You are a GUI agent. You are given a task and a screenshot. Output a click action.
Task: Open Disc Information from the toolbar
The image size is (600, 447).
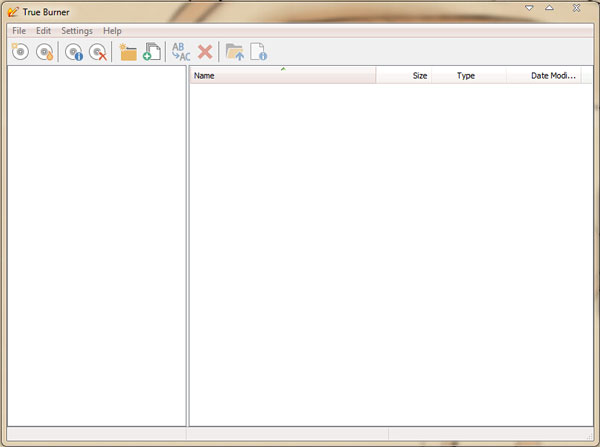coord(74,52)
